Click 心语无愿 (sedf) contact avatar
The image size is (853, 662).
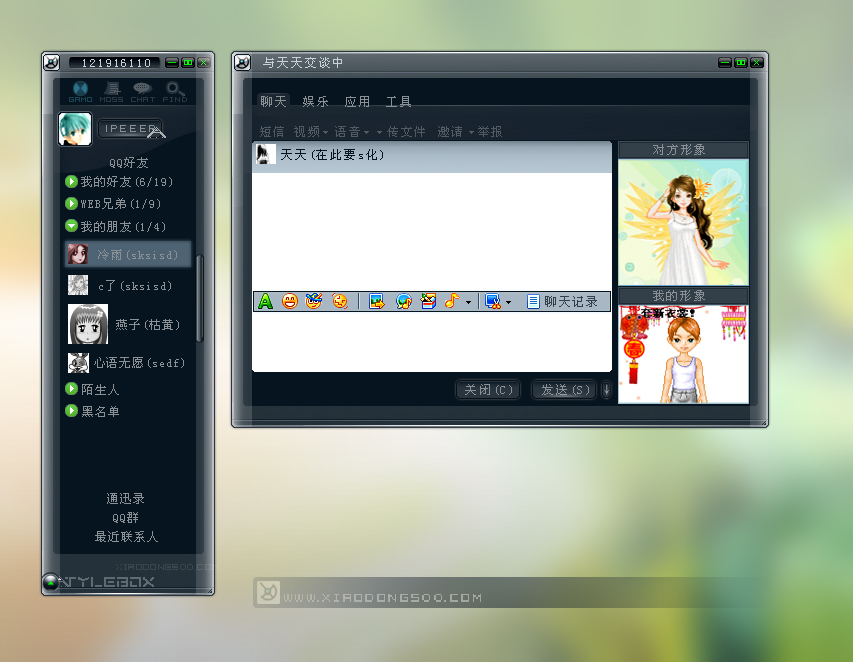(78, 363)
